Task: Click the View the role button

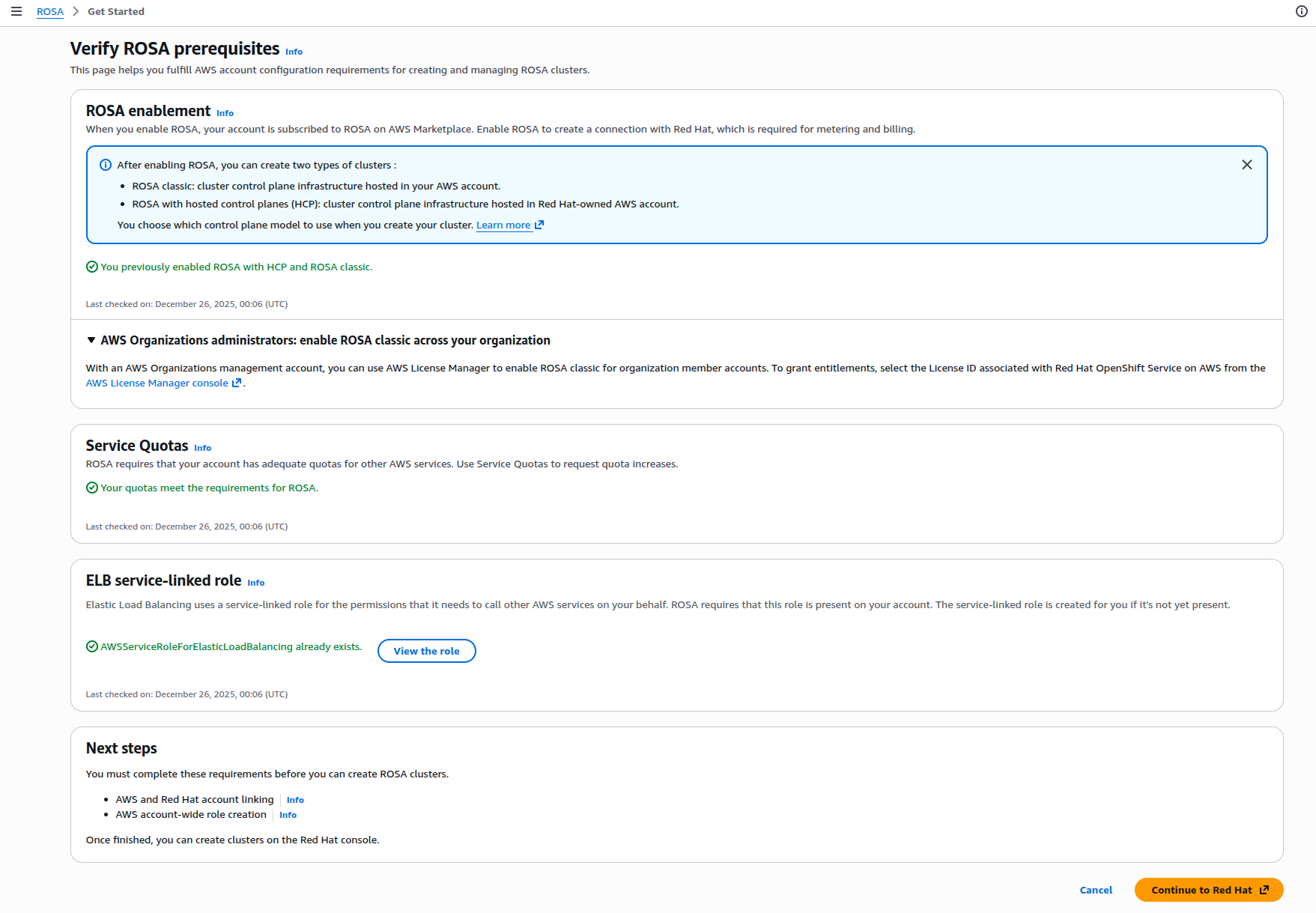Action: (426, 650)
